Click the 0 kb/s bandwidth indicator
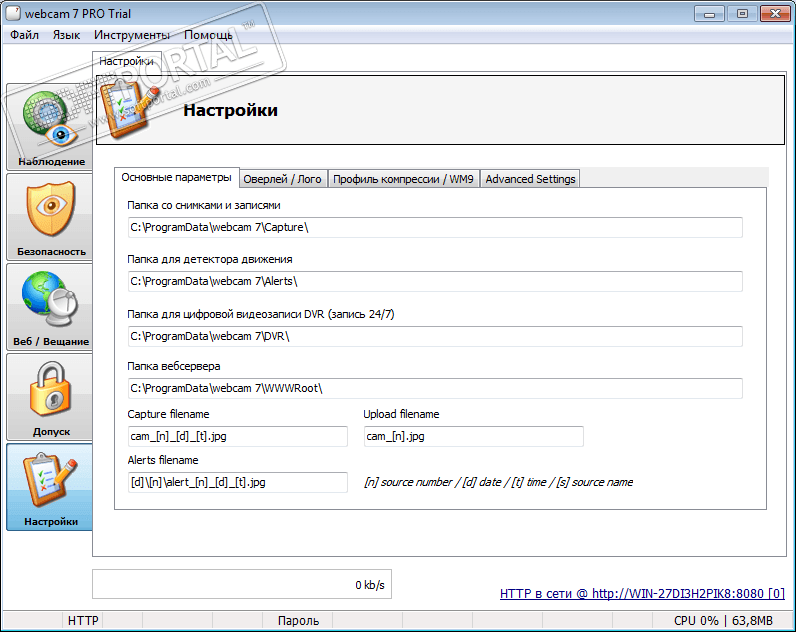This screenshot has width=796, height=632. coord(242,584)
